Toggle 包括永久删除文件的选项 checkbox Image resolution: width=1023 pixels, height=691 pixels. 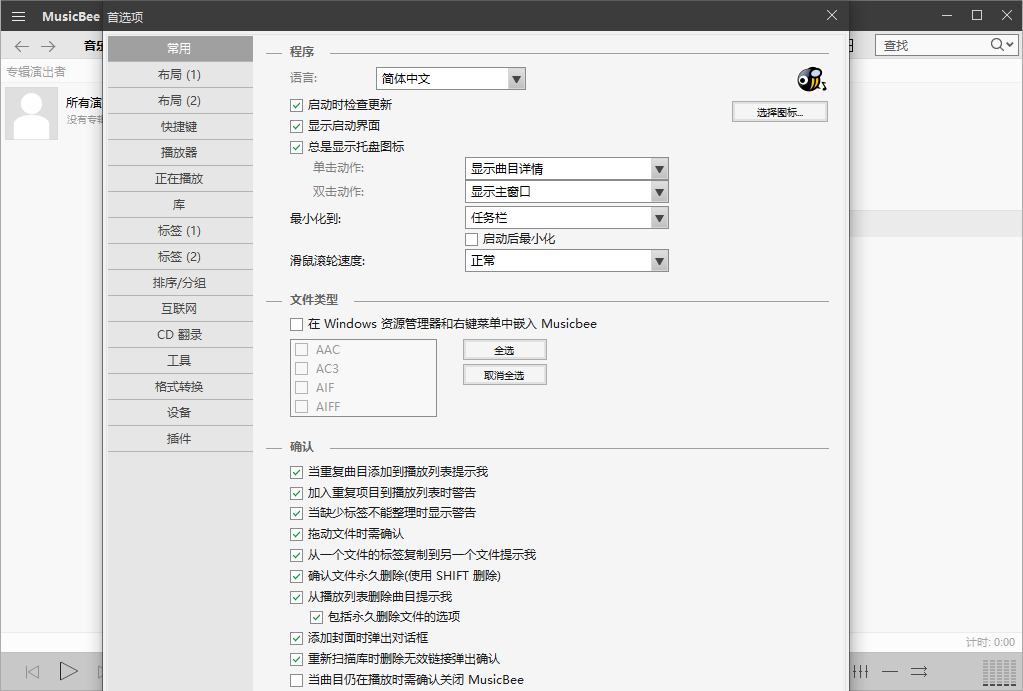pyautogui.click(x=316, y=617)
